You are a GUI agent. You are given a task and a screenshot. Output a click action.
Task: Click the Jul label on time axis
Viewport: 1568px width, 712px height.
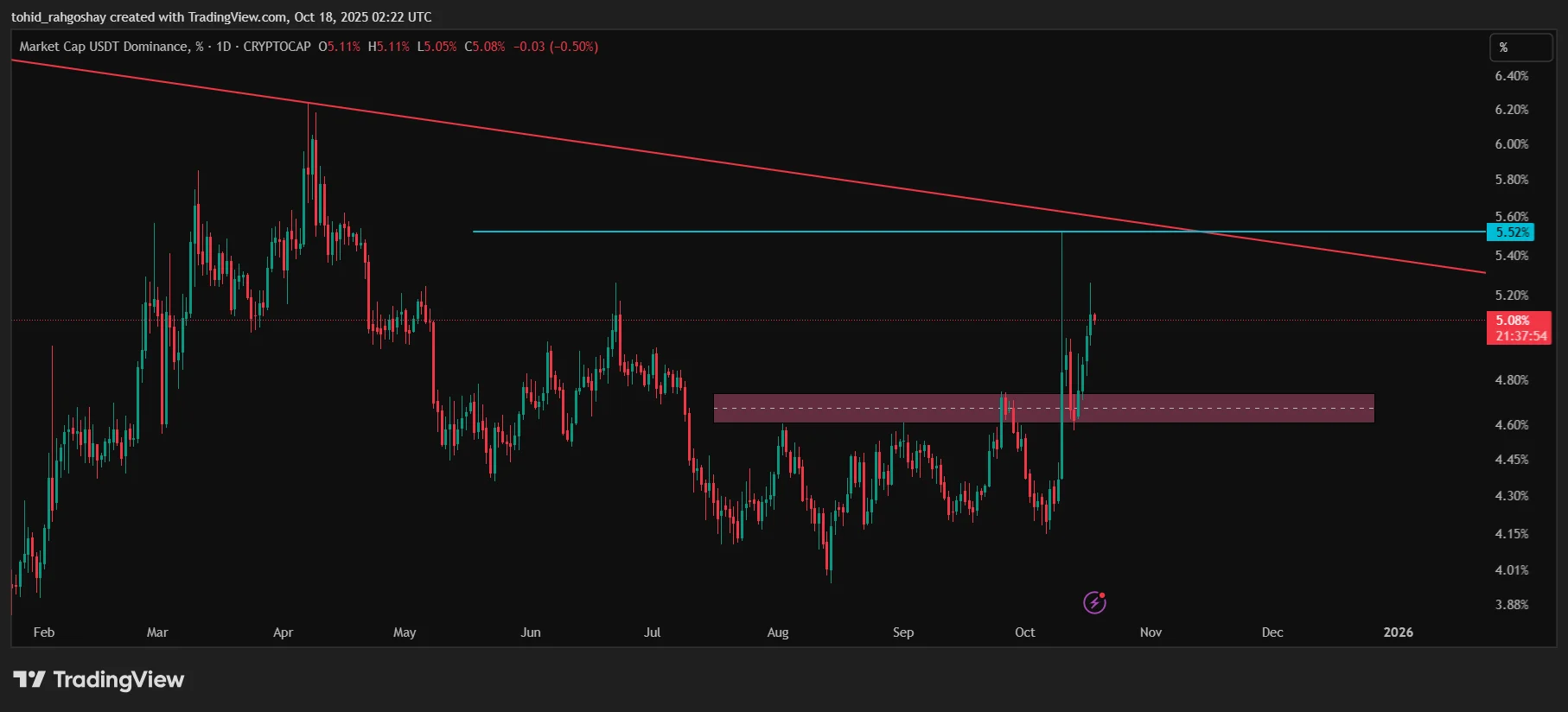pyautogui.click(x=652, y=633)
